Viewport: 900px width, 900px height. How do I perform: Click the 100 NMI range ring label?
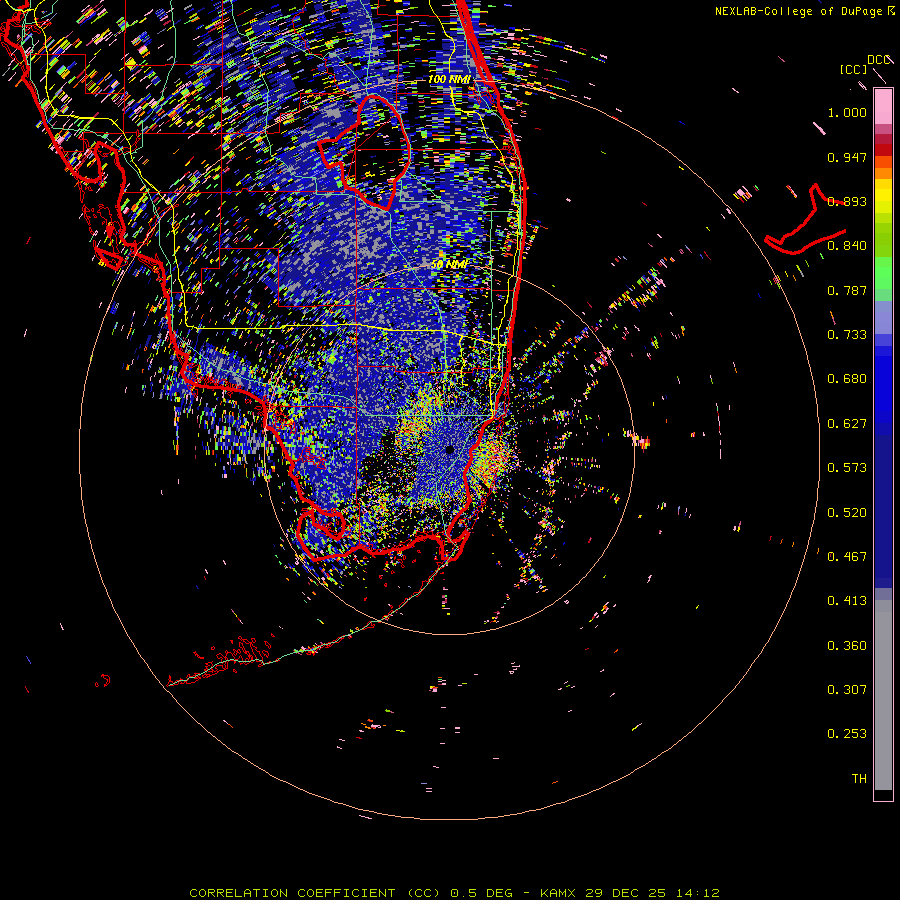point(449,79)
